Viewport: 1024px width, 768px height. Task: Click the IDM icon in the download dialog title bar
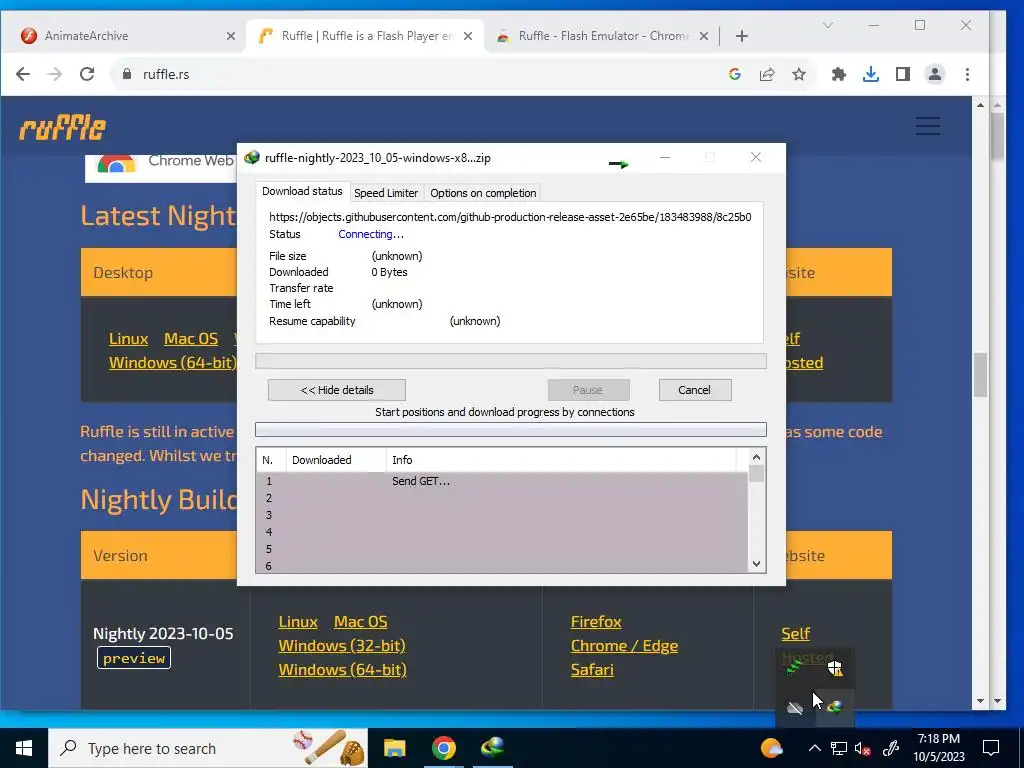click(x=251, y=157)
